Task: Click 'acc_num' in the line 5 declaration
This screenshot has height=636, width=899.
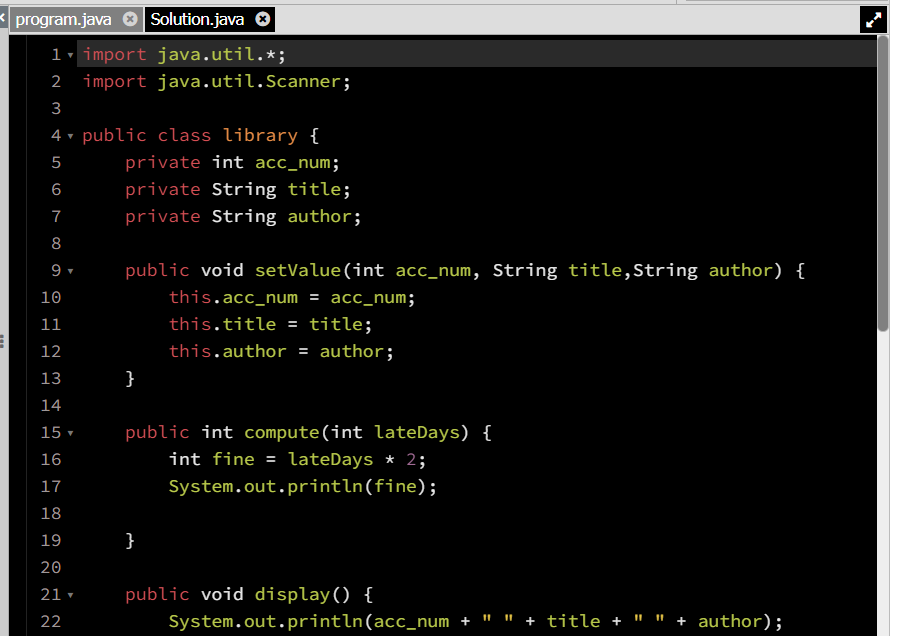Action: tap(292, 163)
